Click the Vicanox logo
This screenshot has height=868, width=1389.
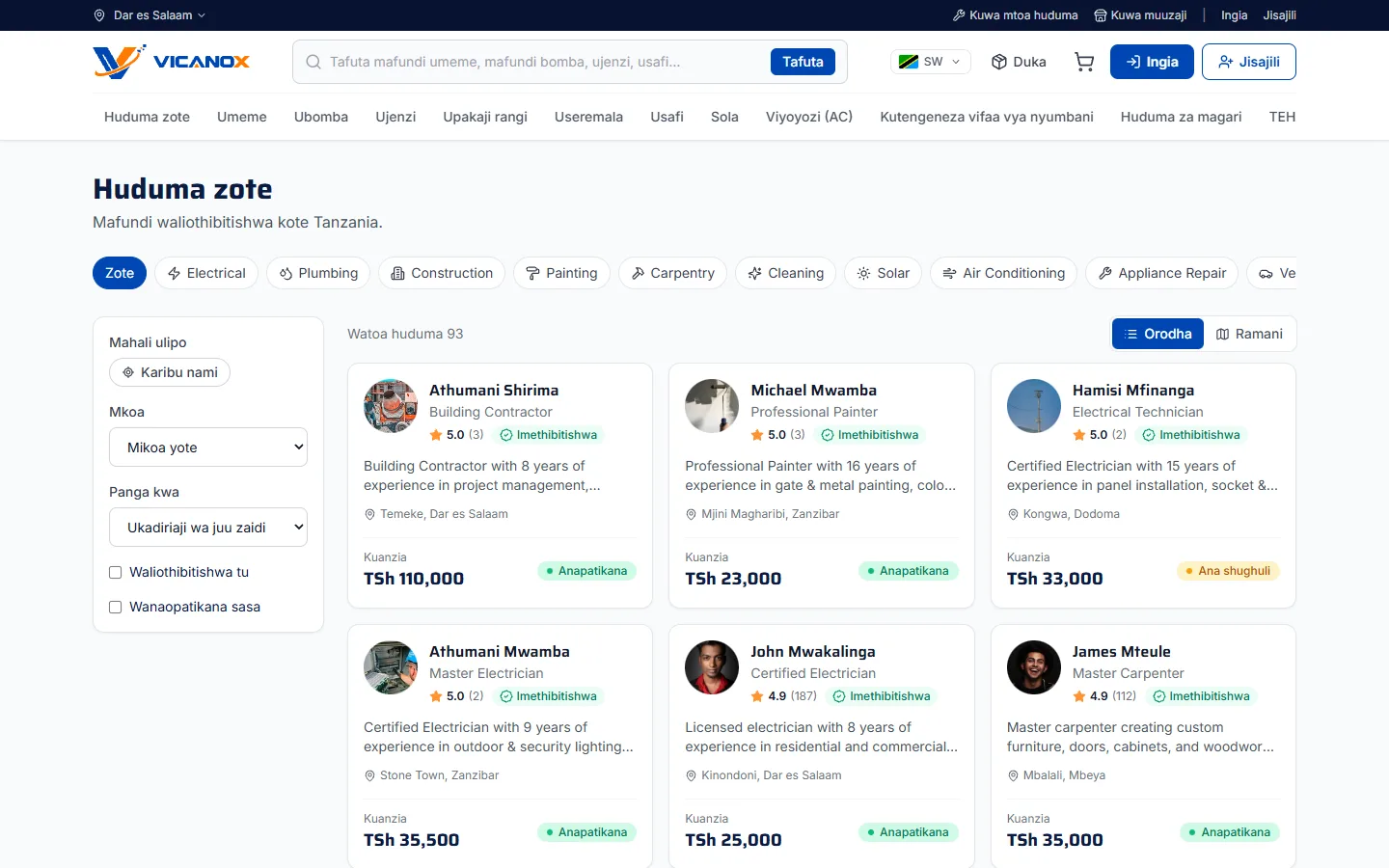click(172, 62)
